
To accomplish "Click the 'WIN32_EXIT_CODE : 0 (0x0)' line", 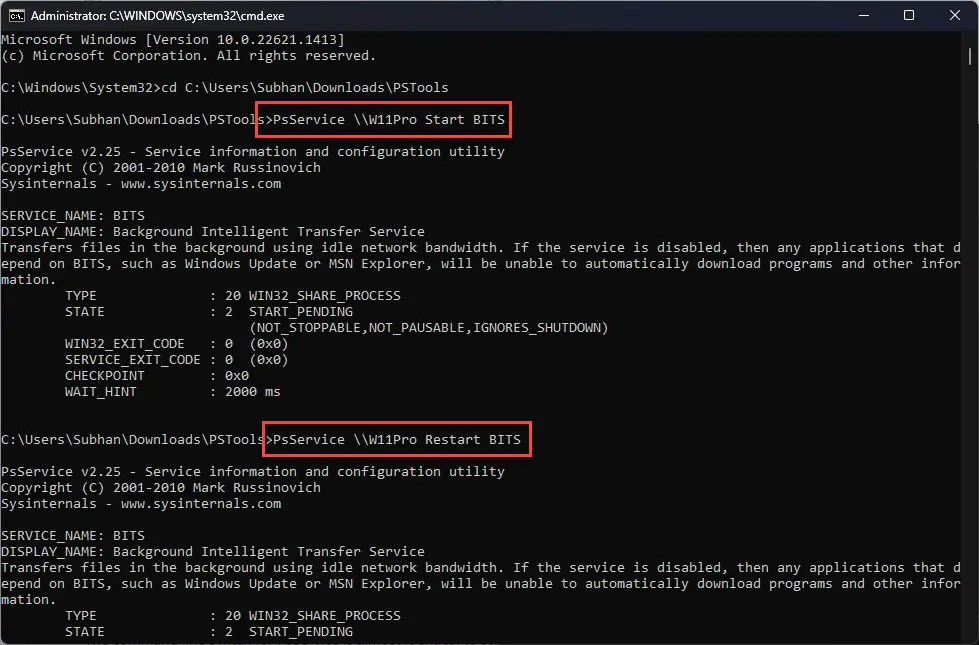I will (x=177, y=343).
